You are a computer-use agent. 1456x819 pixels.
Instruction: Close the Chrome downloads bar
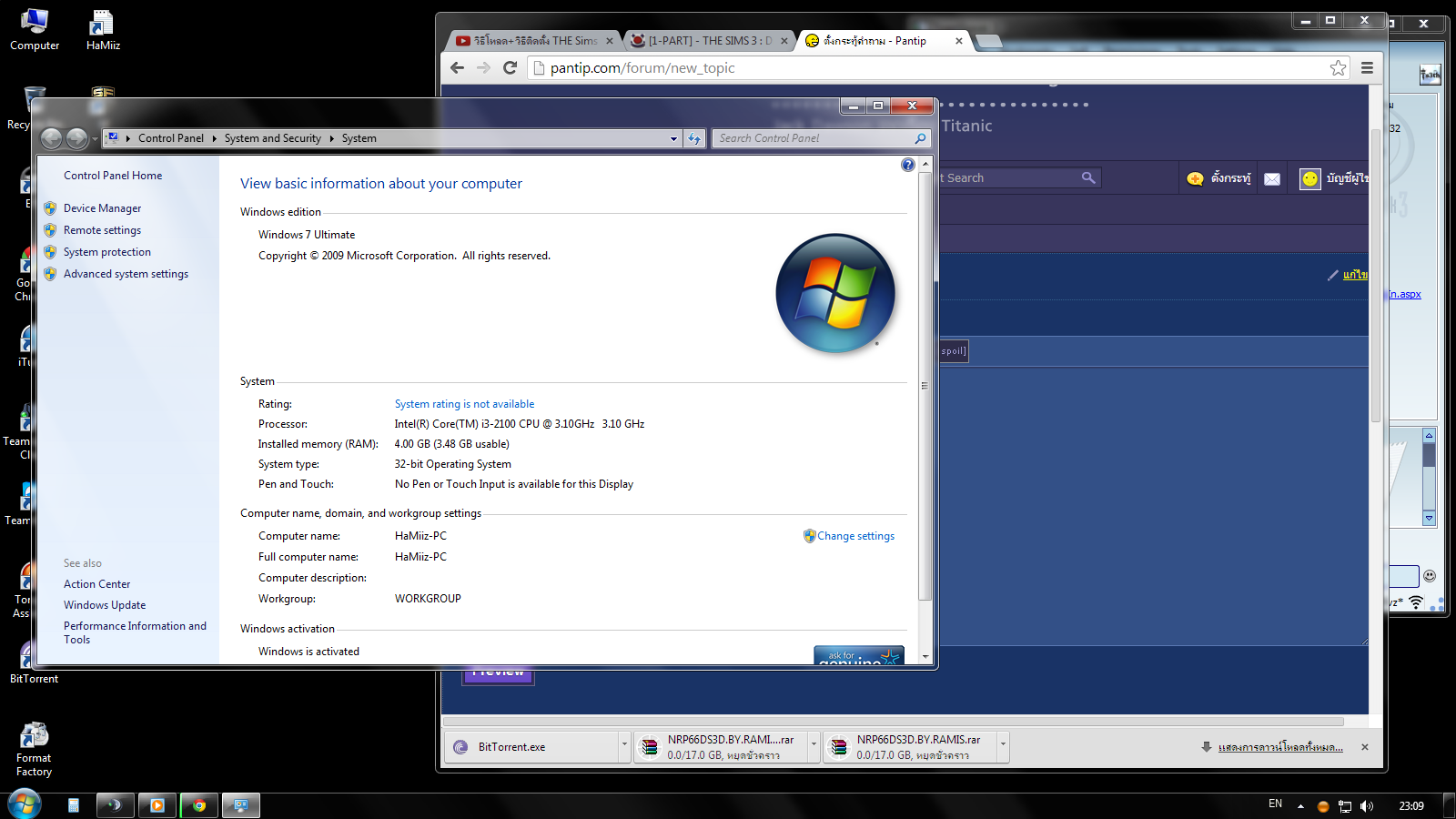tap(1364, 747)
